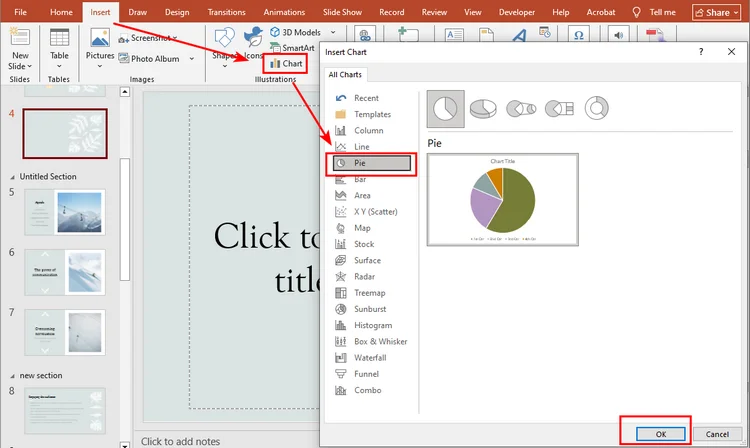Screen dimensions: 750x448
Task: Select Pie chart type
Action: [372, 163]
